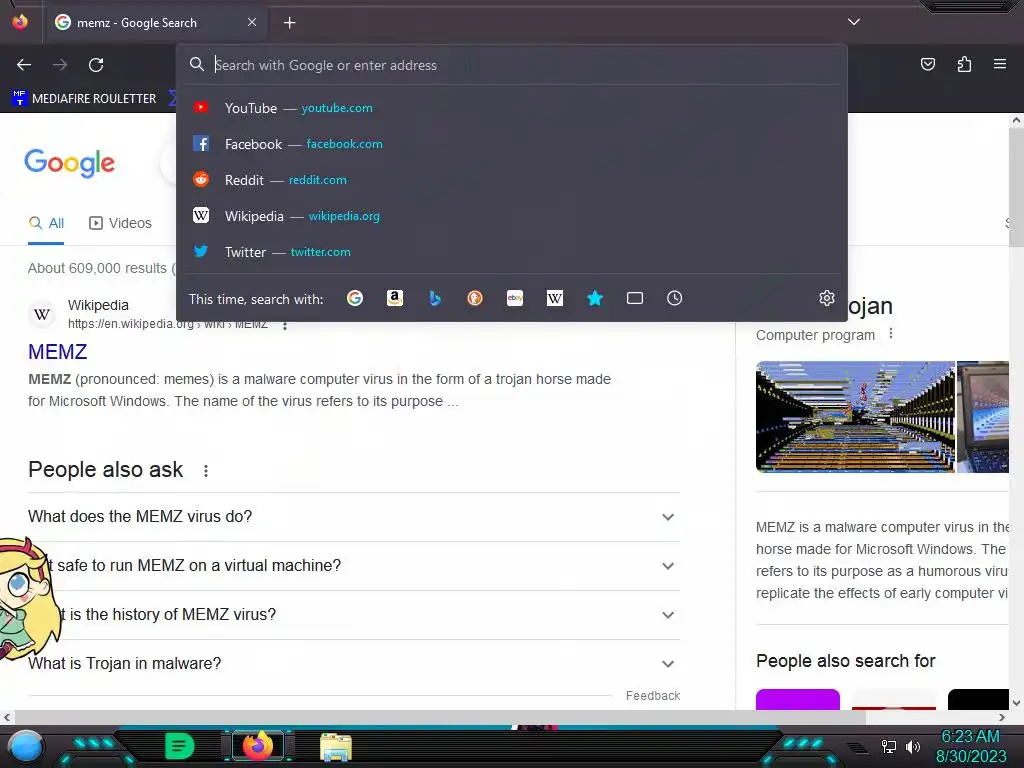Reload the current page
The width and height of the screenshot is (1024, 768).
point(96,65)
